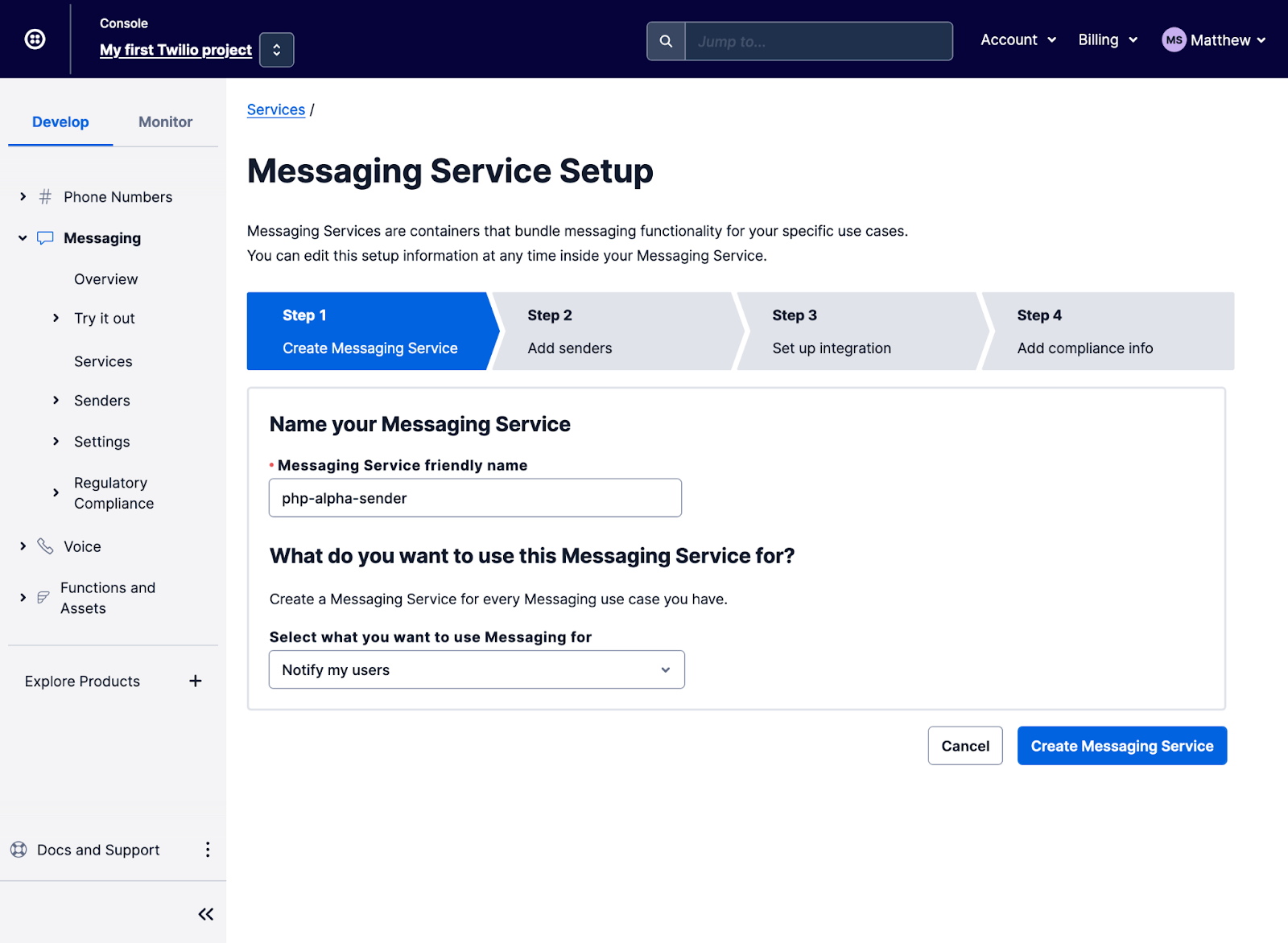Screen dimensions: 1288x943
Task: Open the Account menu
Action: coord(1018,39)
